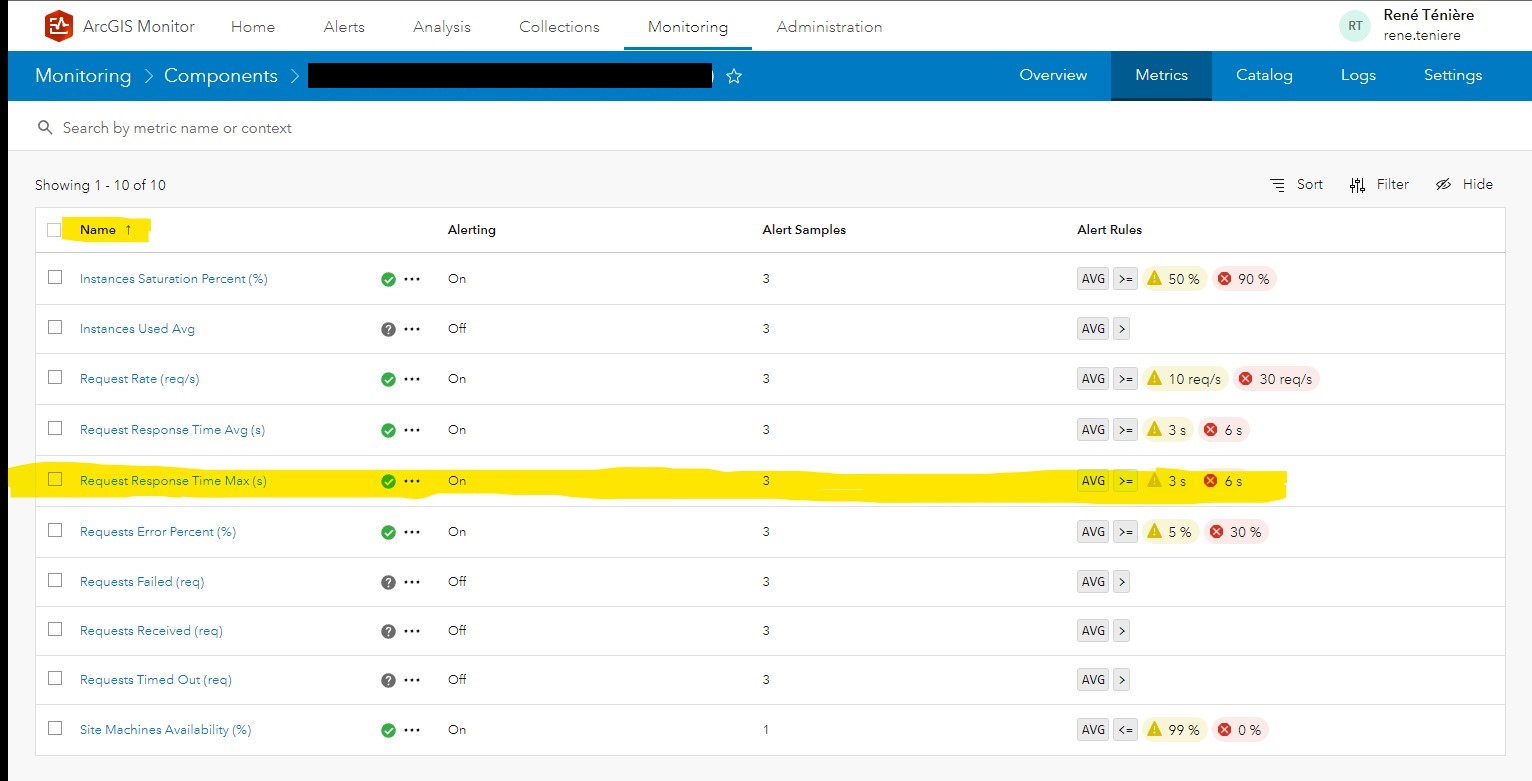Navigate to Components via the breadcrumb
Image resolution: width=1532 pixels, height=781 pixels.
tap(220, 75)
